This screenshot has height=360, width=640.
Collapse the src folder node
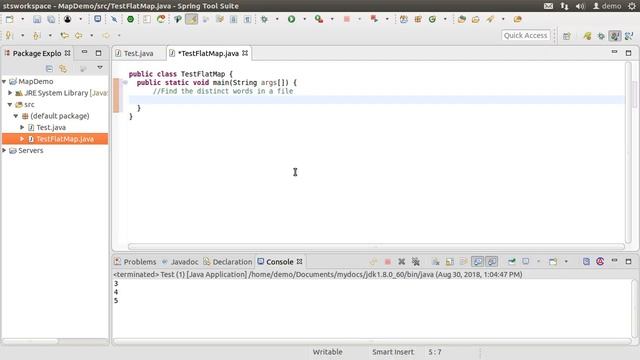tap(10, 104)
